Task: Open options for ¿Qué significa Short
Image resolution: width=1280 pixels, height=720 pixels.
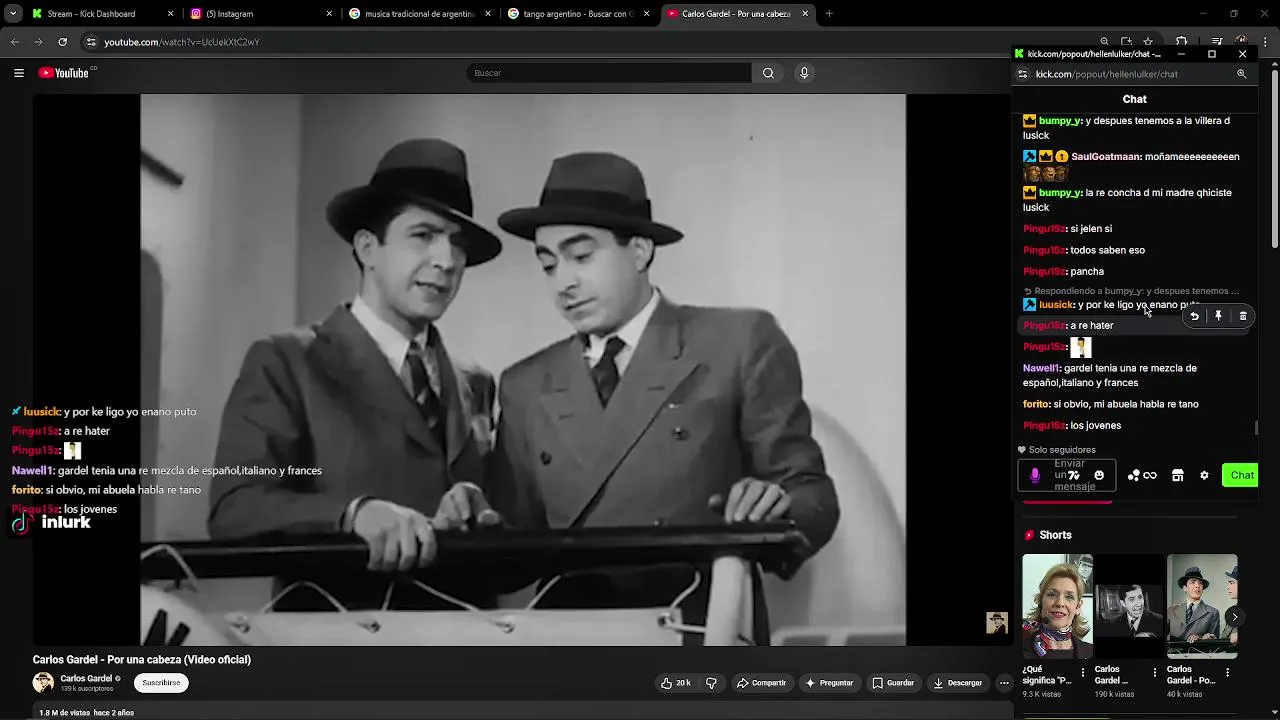Action: 1082,673
